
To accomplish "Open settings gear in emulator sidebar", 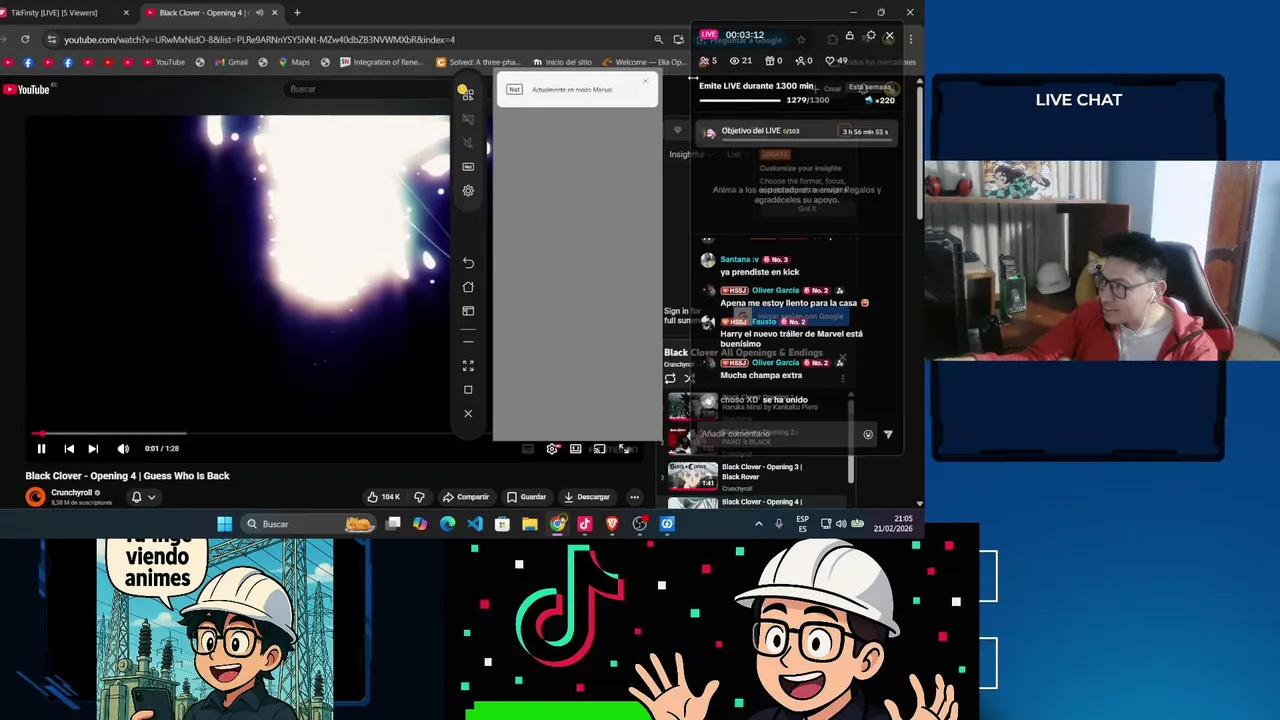I will pyautogui.click(x=468, y=191).
